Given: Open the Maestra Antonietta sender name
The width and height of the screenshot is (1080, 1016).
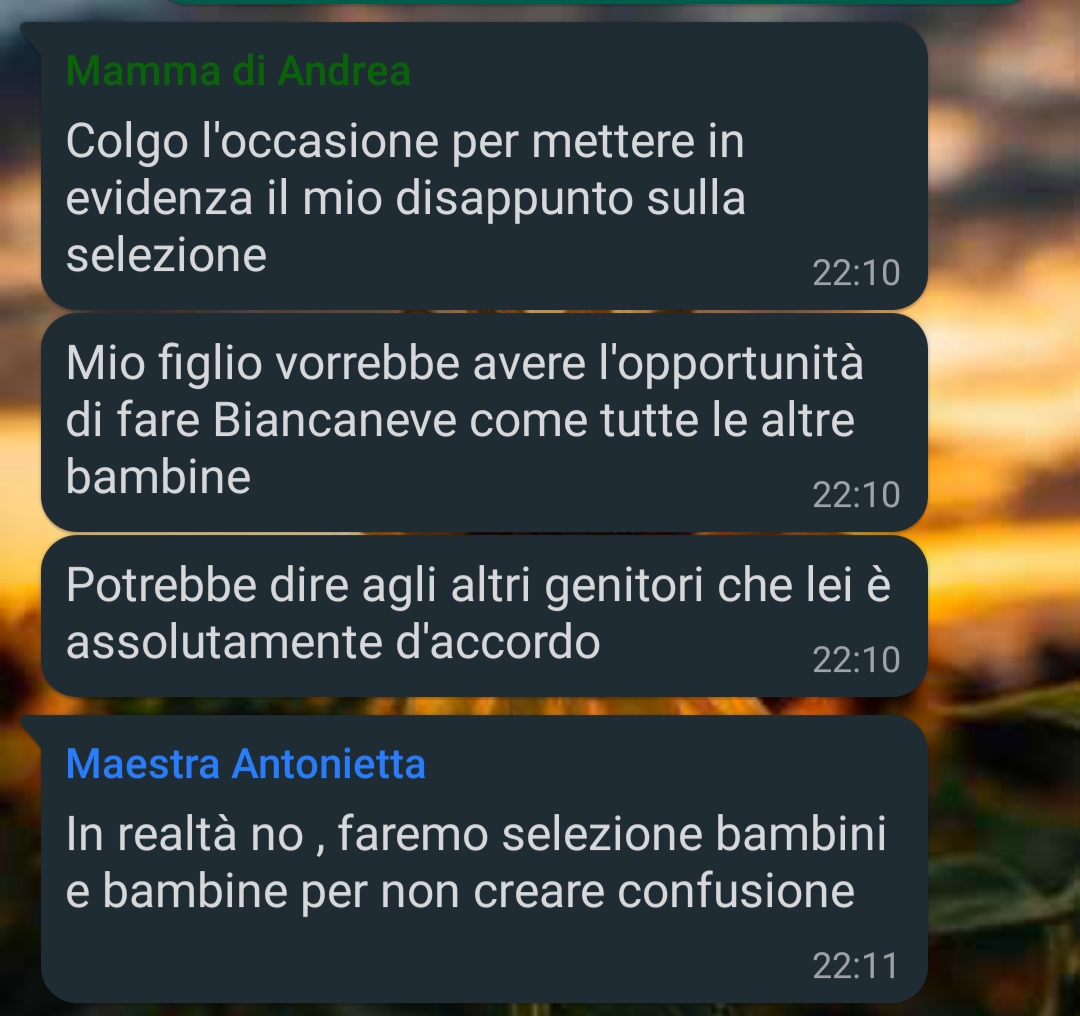Looking at the screenshot, I should (246, 764).
